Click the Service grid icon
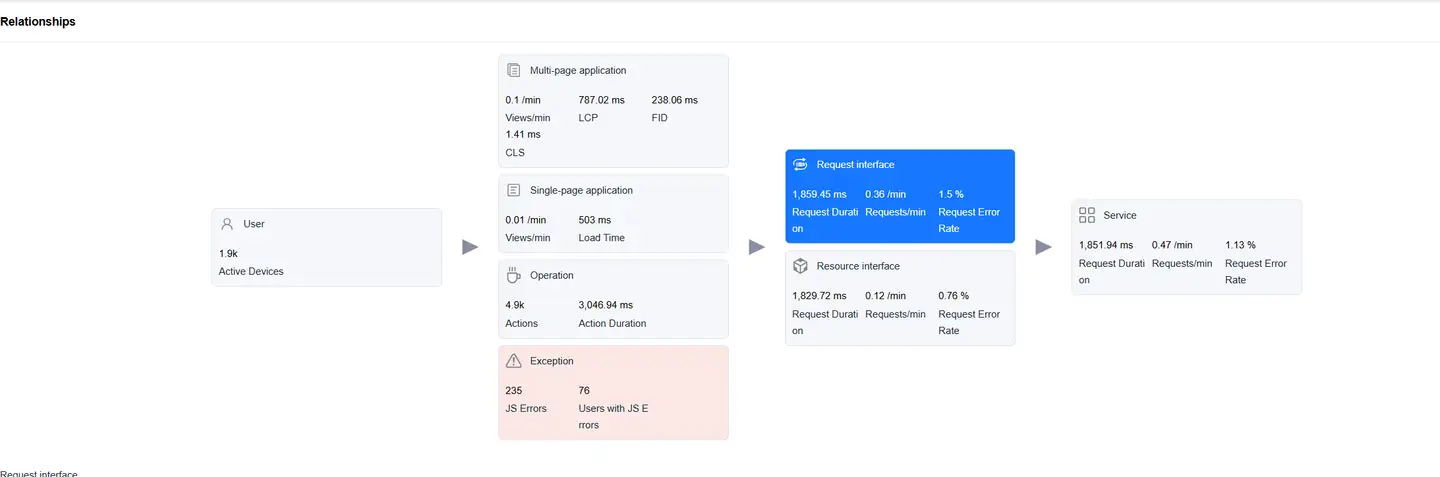The width and height of the screenshot is (1440, 477). coord(1087,215)
